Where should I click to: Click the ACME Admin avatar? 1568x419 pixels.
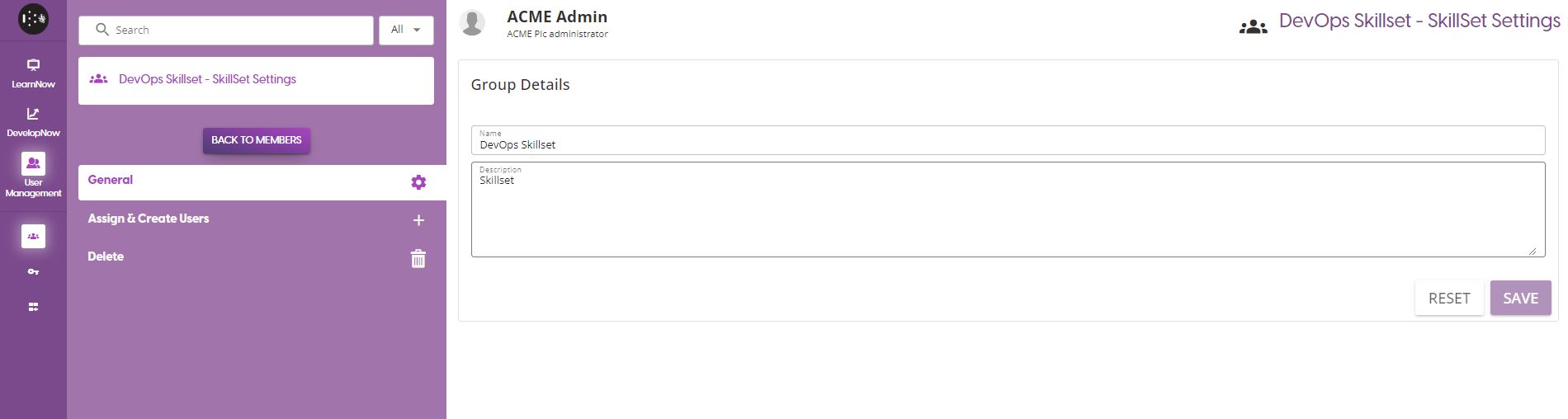click(472, 23)
